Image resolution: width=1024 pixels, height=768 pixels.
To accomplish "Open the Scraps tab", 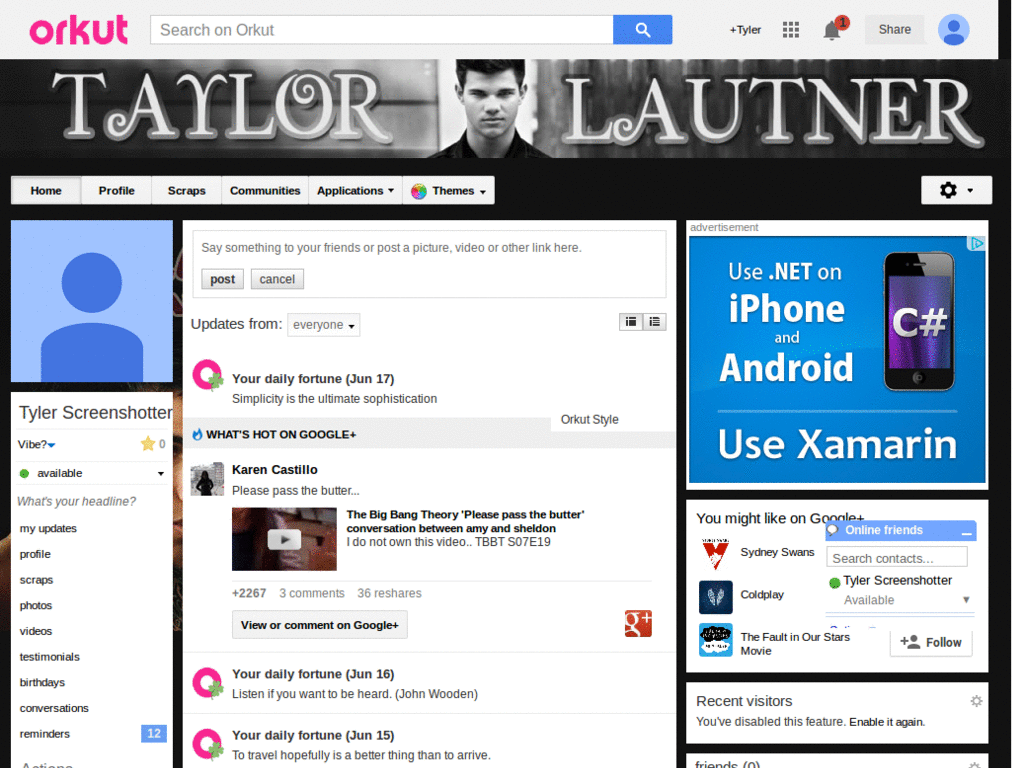I will point(186,191).
